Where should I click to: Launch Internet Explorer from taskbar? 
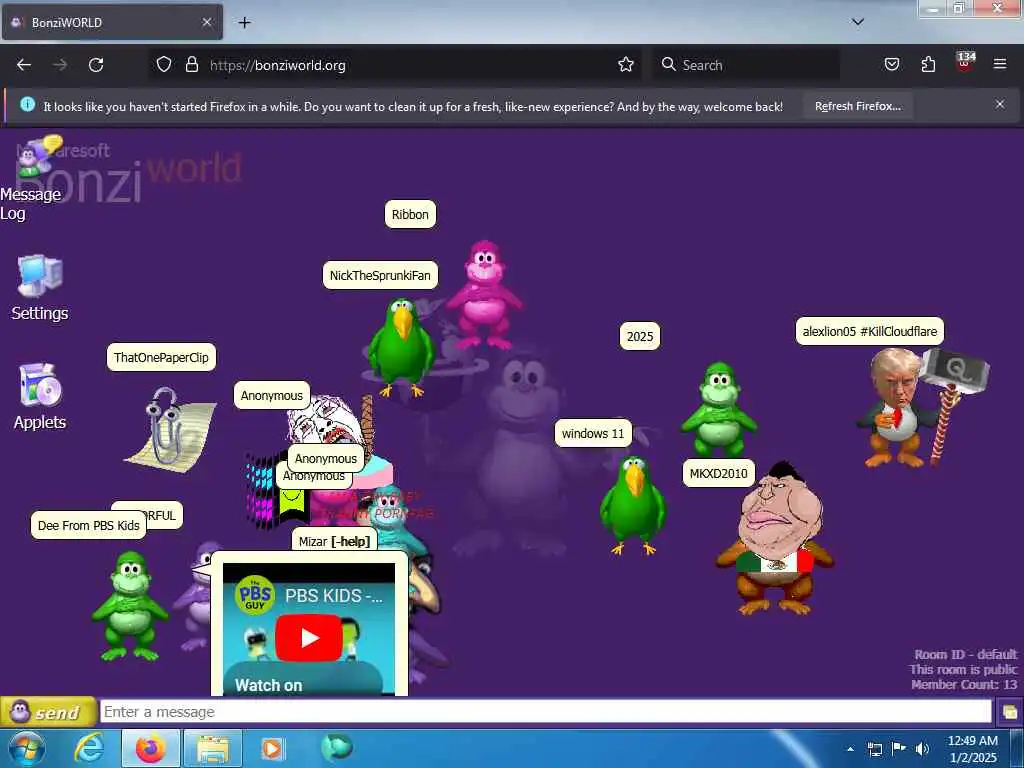point(88,748)
